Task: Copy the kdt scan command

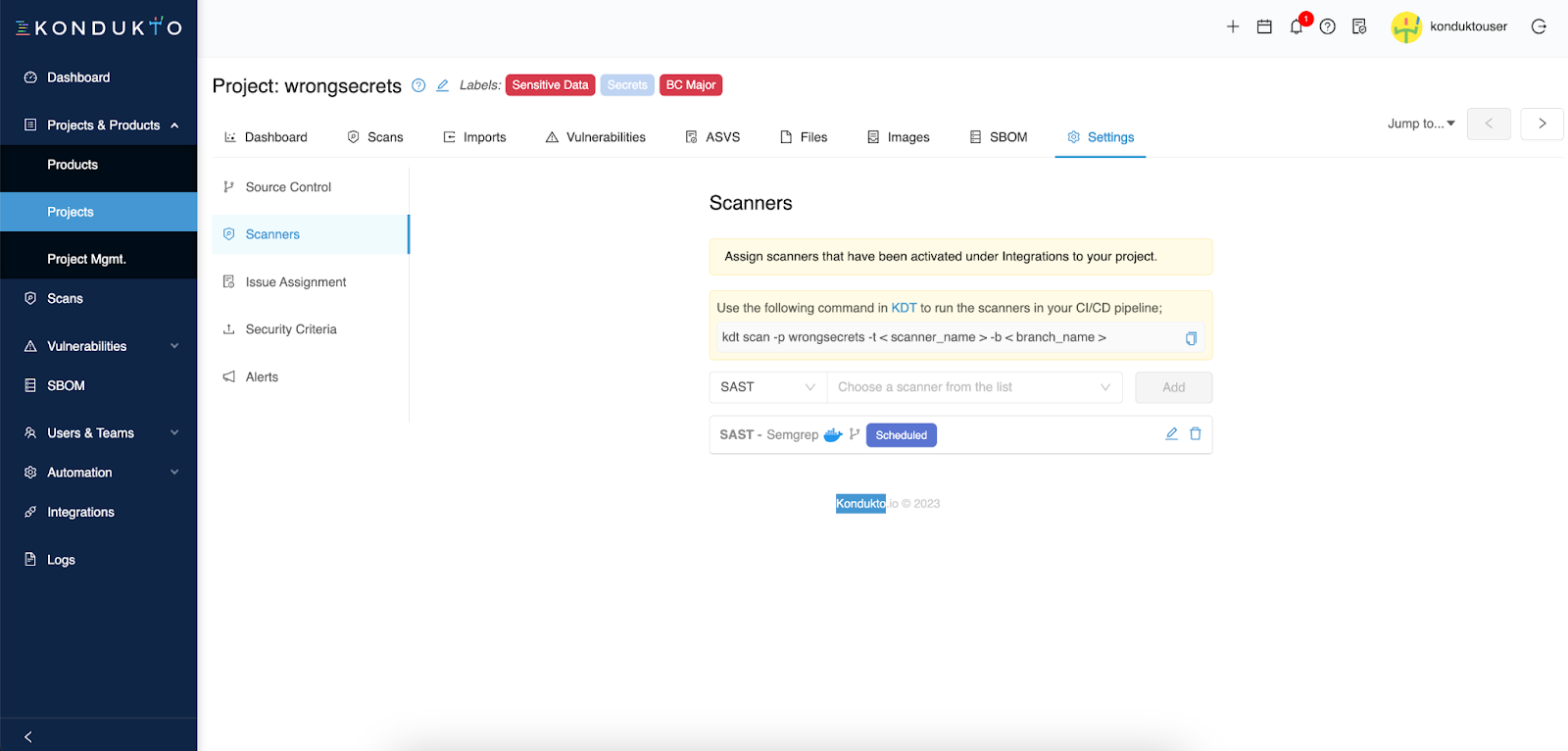Action: 1191,338
